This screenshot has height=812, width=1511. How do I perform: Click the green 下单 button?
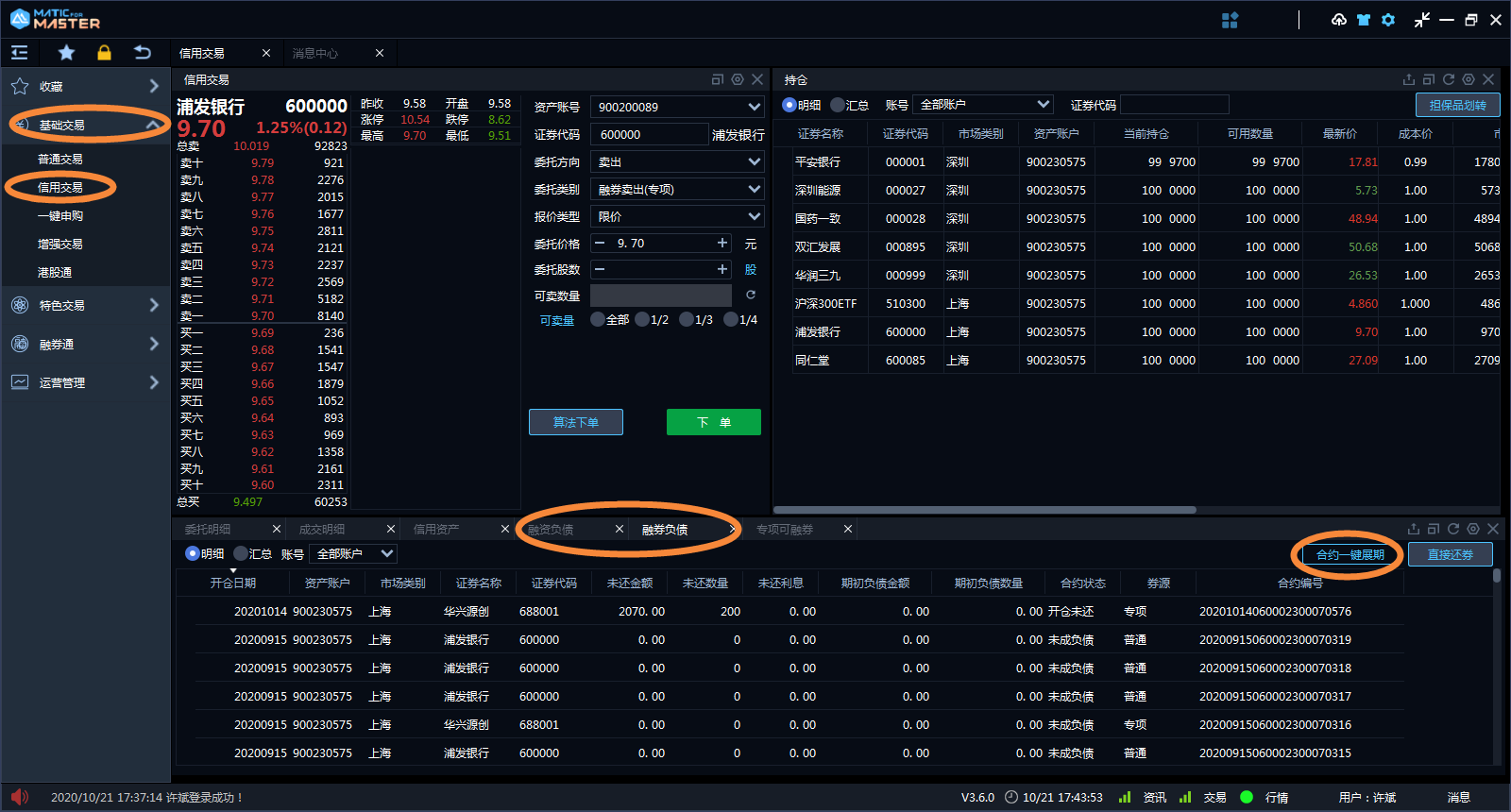(x=713, y=422)
